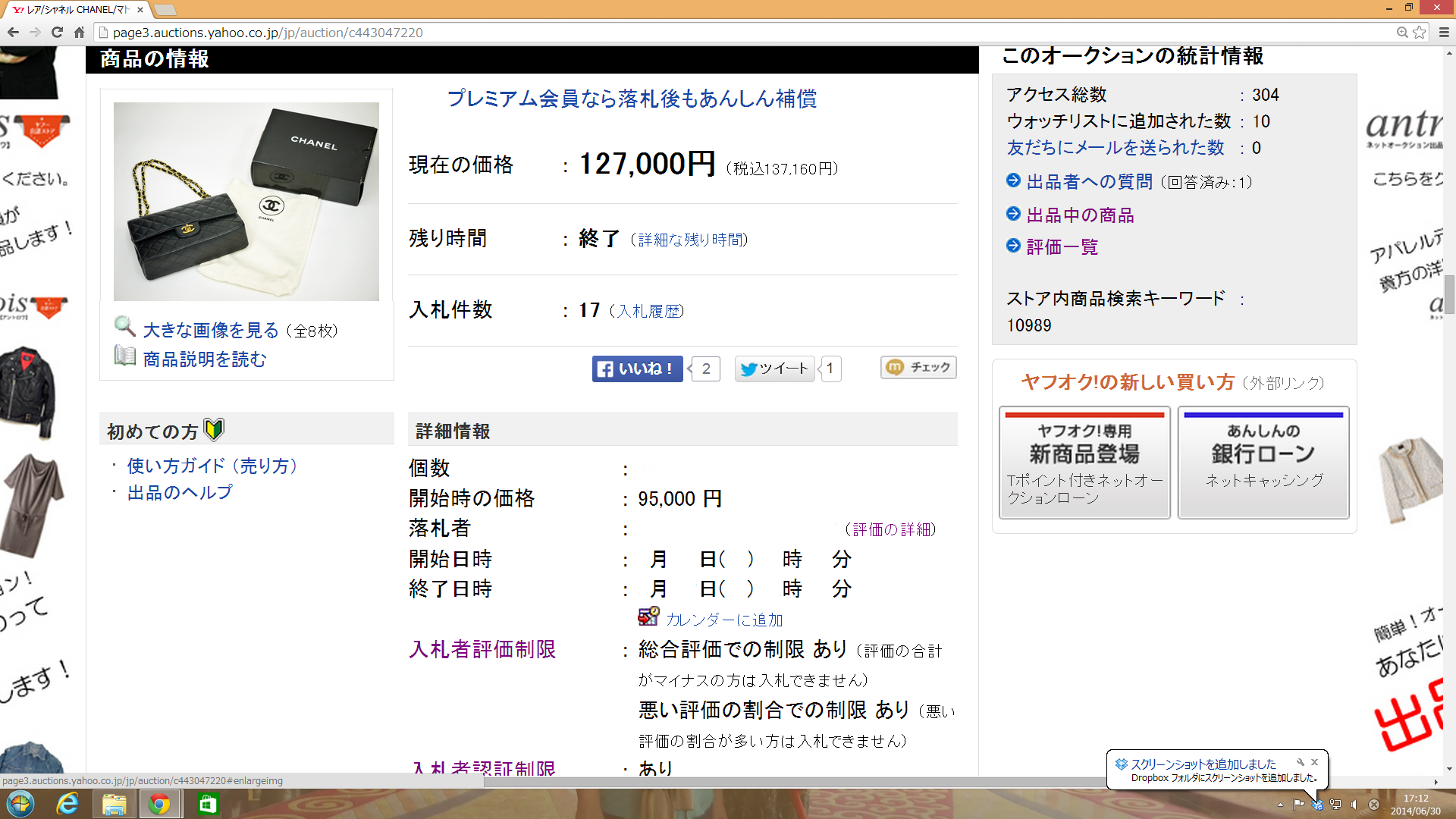Click the Chrome taskbar icon
Screen dimensions: 1456x819
(x=159, y=804)
